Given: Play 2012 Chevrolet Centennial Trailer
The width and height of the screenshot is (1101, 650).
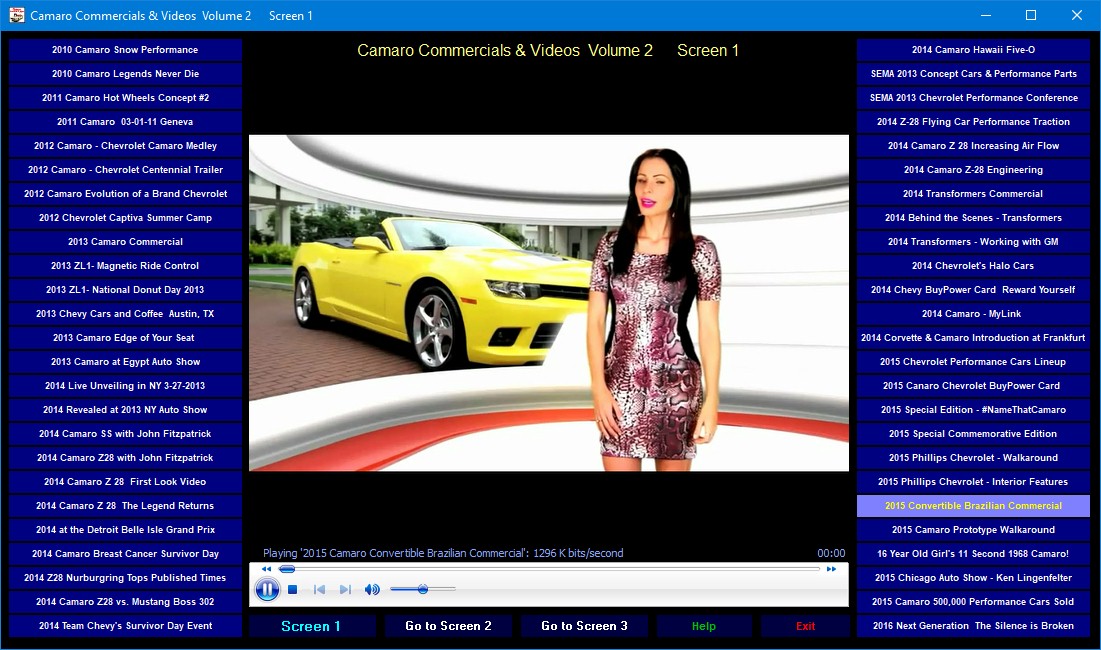Looking at the screenshot, I should (125, 170).
